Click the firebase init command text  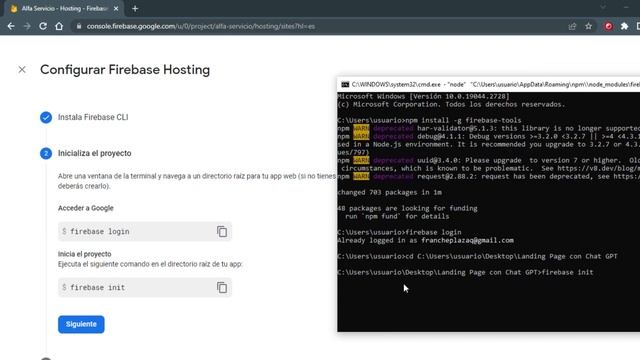98,287
